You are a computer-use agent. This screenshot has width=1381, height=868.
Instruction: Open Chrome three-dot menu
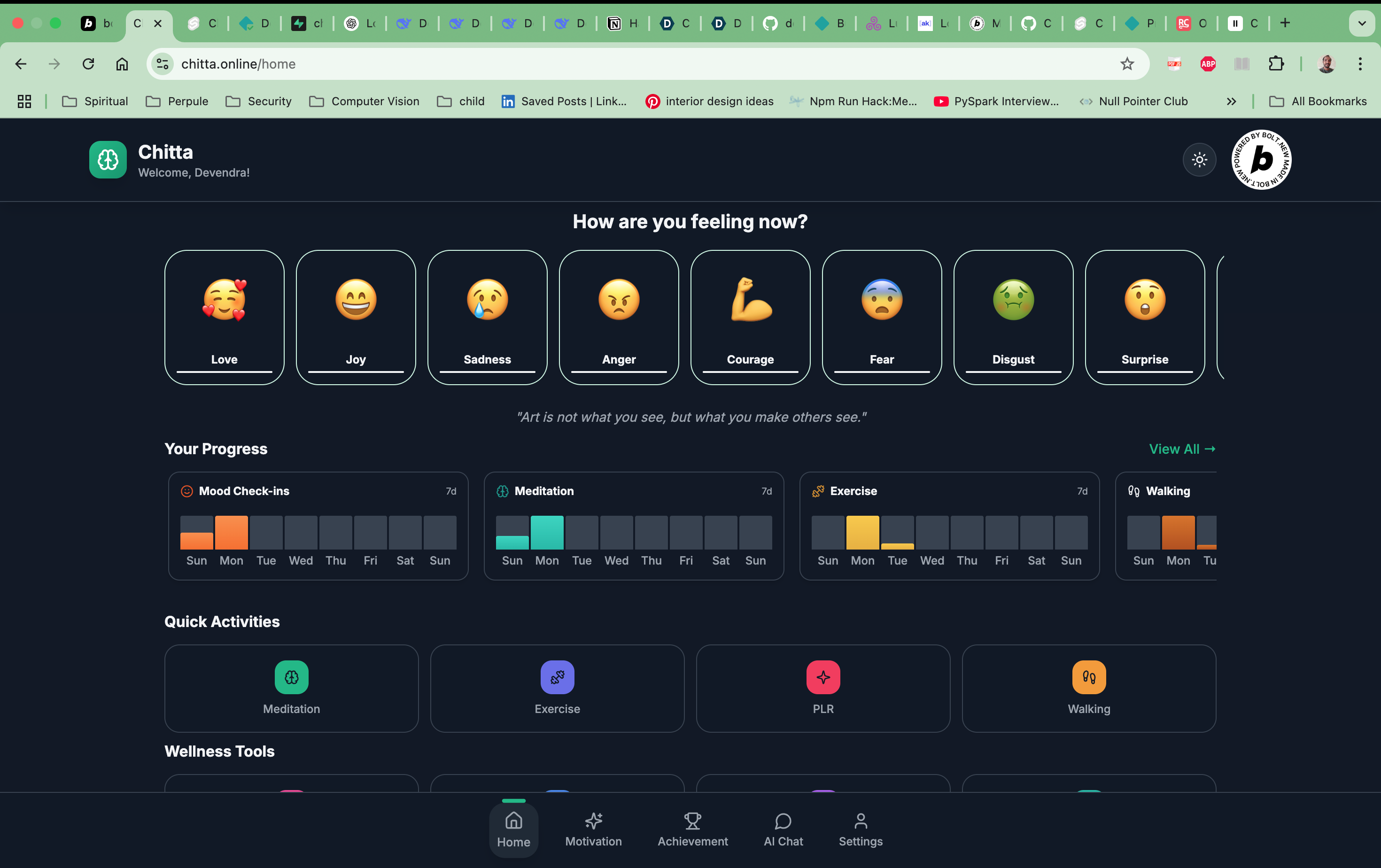pos(1360,63)
